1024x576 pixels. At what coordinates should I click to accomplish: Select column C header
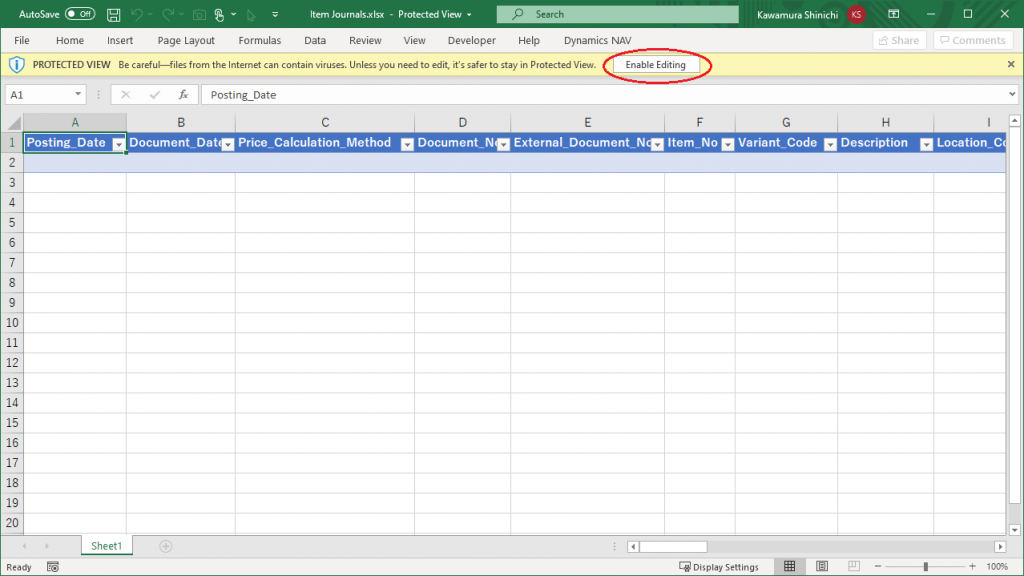pyautogui.click(x=325, y=123)
